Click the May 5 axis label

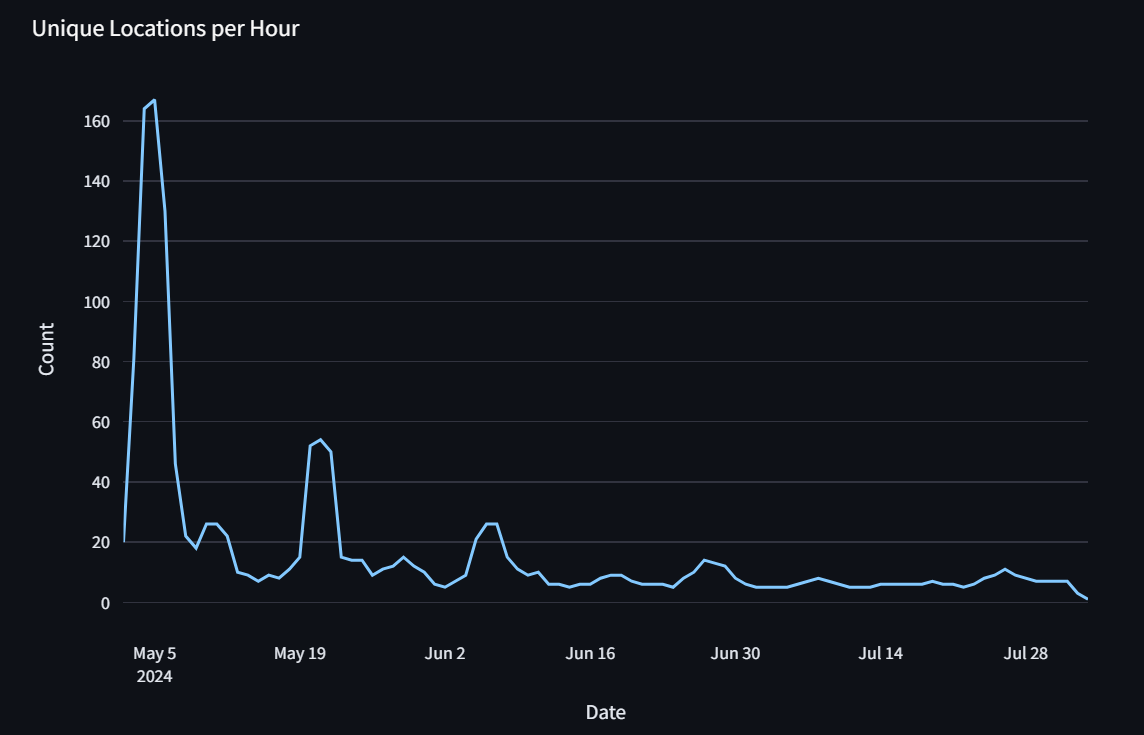tap(155, 652)
